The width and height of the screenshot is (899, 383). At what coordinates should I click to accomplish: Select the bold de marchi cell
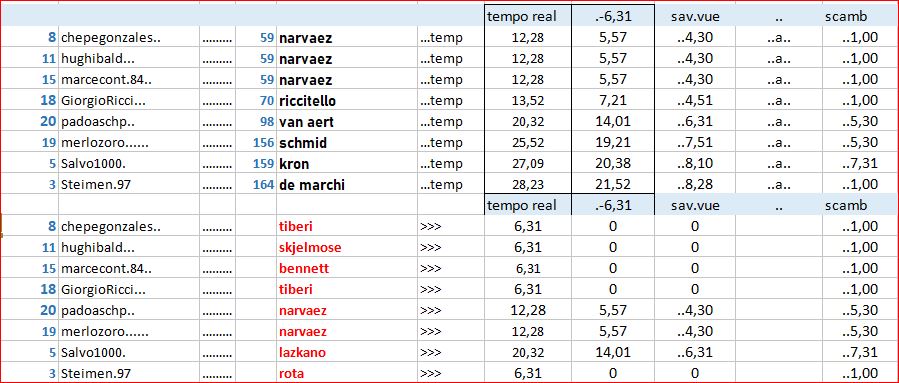347,185
